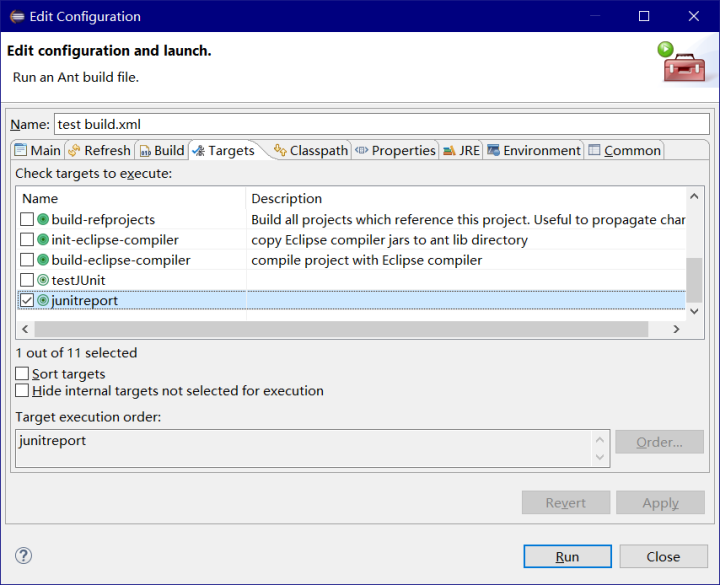Click the Name column header
This screenshot has width=720, height=585.
click(131, 198)
